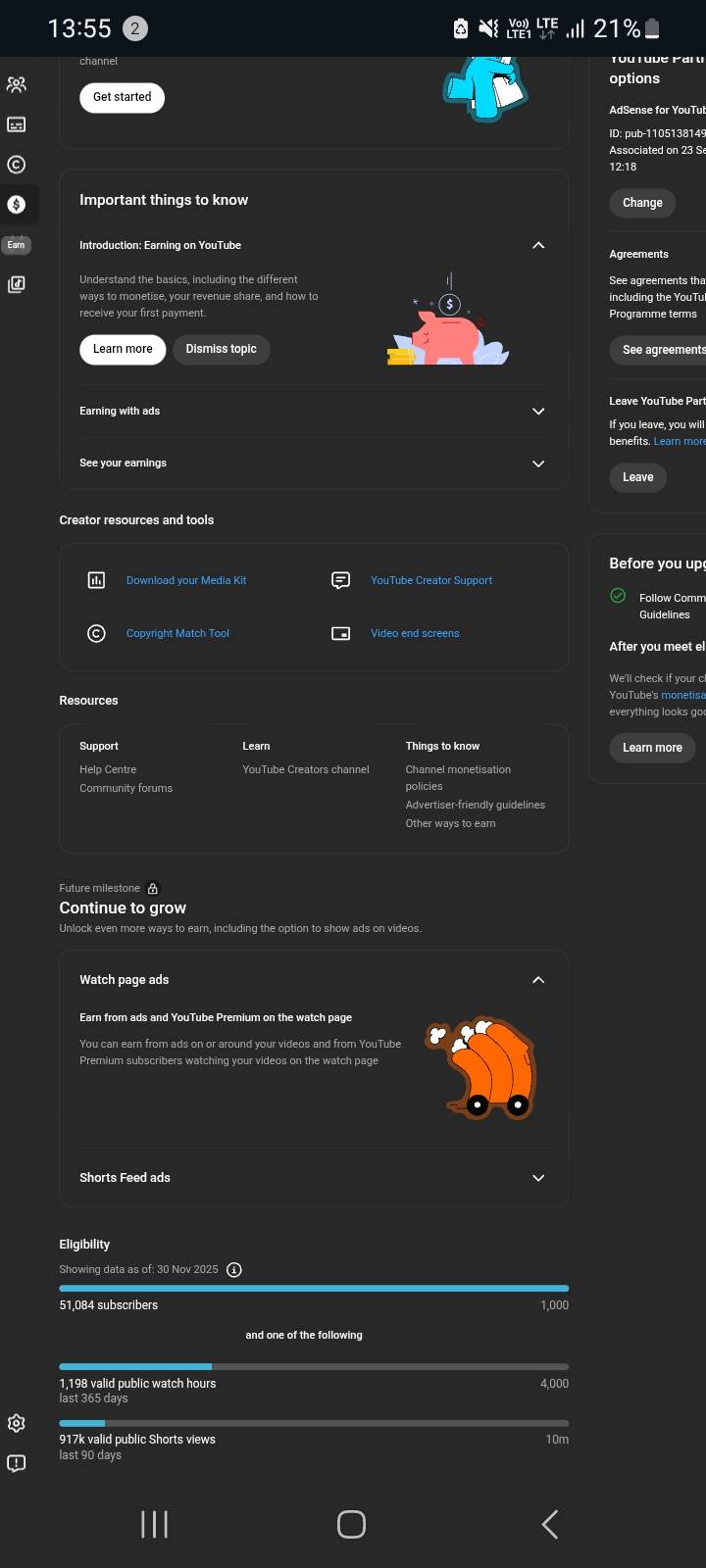Click the subscribers eligibility progress bar

[314, 1288]
